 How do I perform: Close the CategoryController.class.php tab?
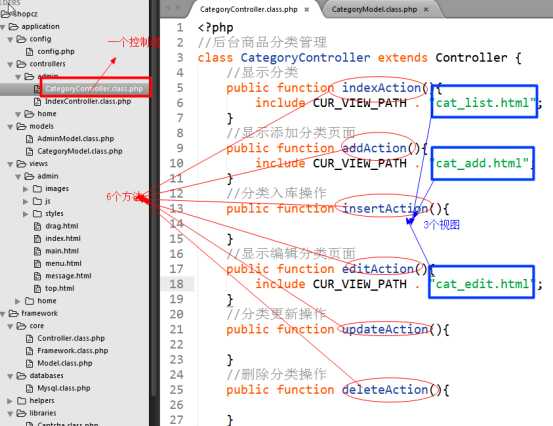[x=307, y=10]
